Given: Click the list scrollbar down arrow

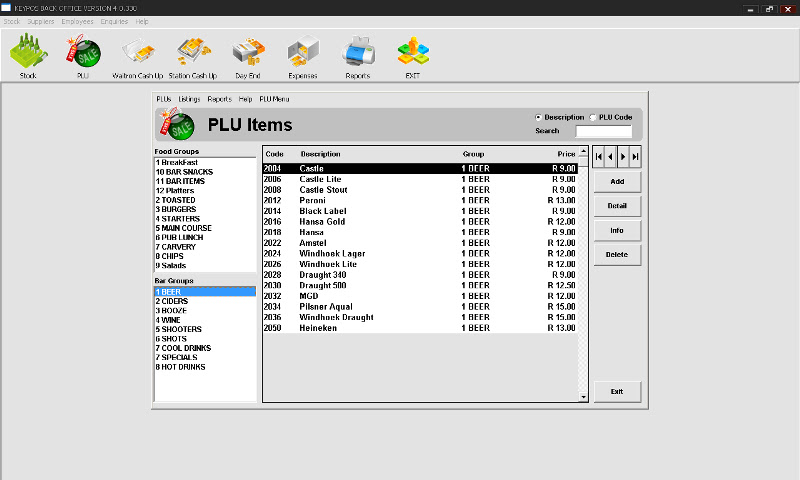Looking at the screenshot, I should tap(583, 397).
